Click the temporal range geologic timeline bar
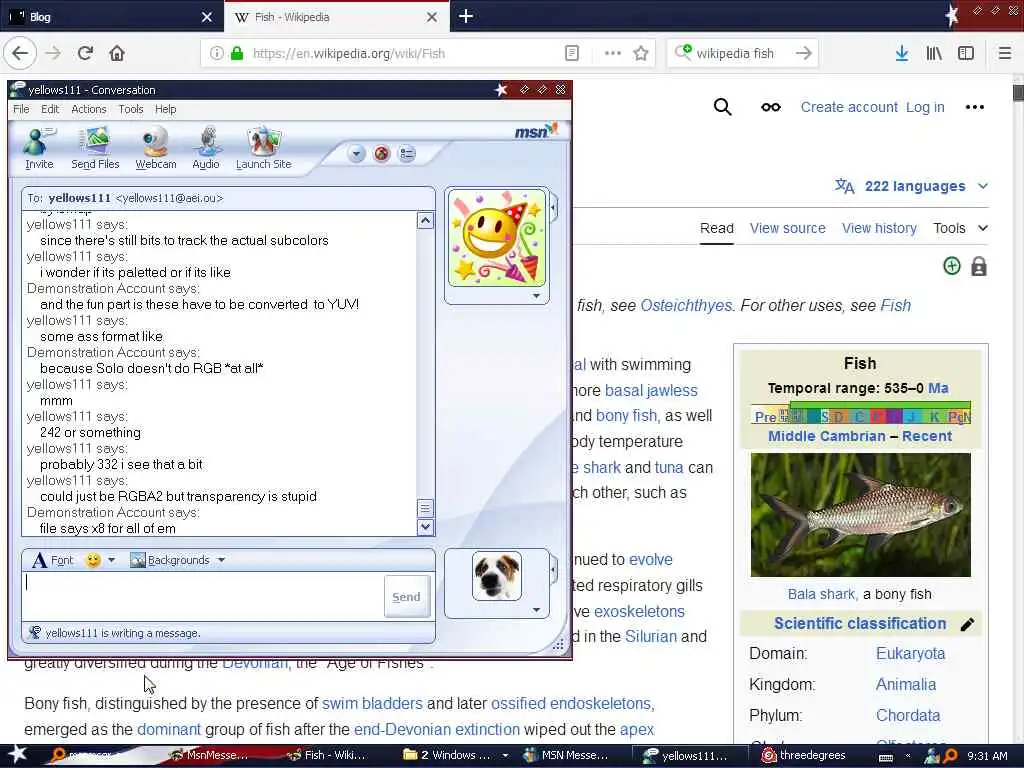Image resolution: width=1024 pixels, height=768 pixels. coord(861,413)
